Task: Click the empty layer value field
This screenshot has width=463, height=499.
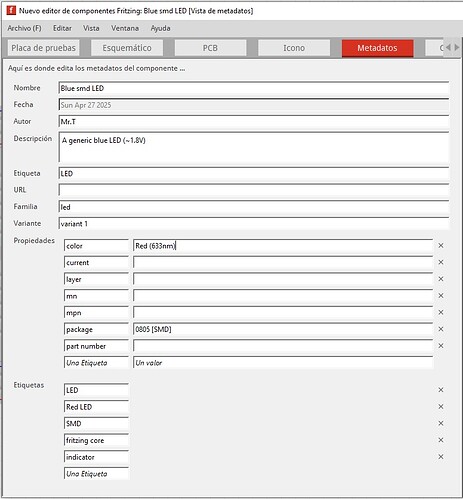Action: 283,279
